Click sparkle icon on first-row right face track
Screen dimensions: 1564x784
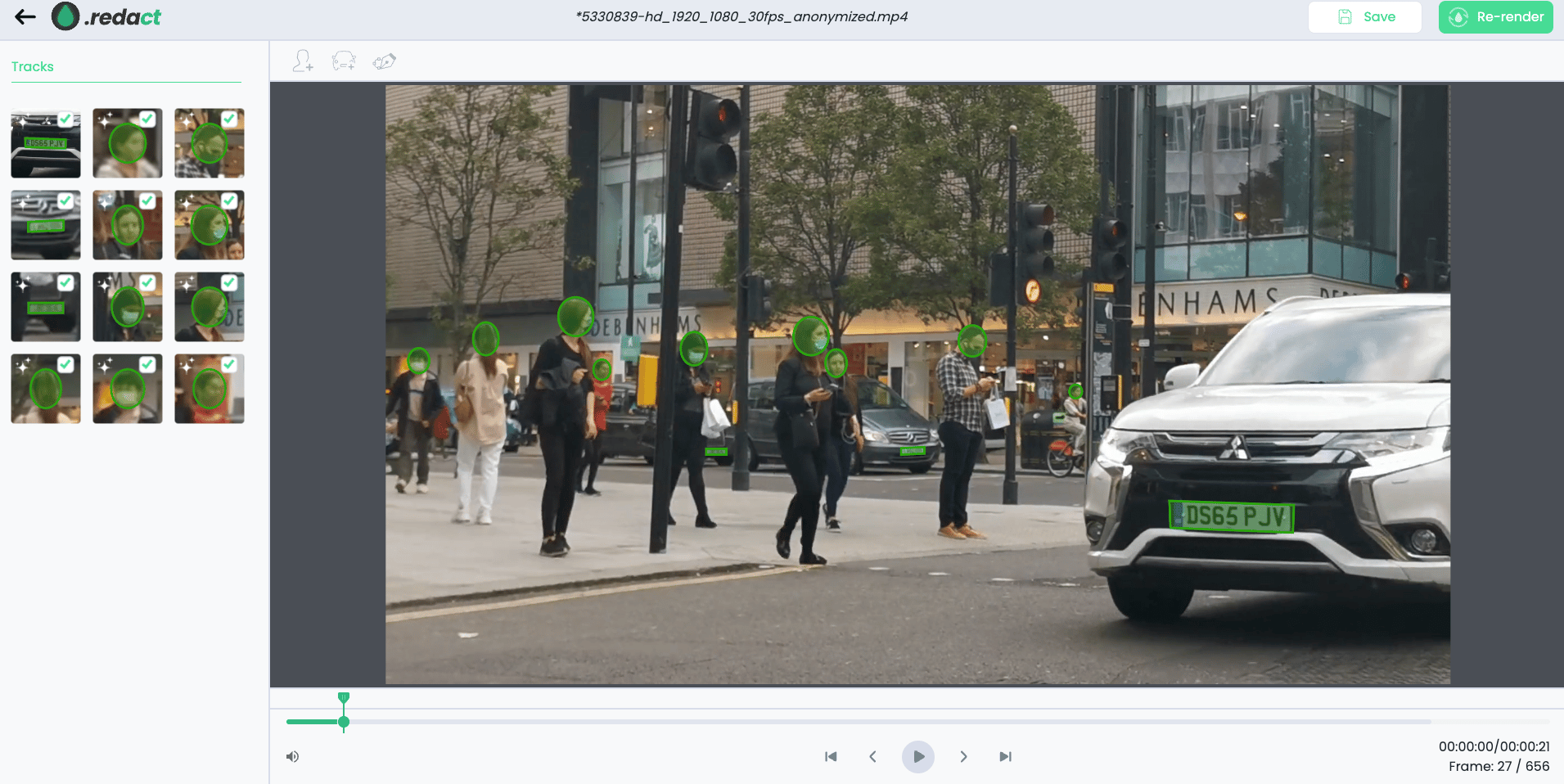click(x=186, y=120)
